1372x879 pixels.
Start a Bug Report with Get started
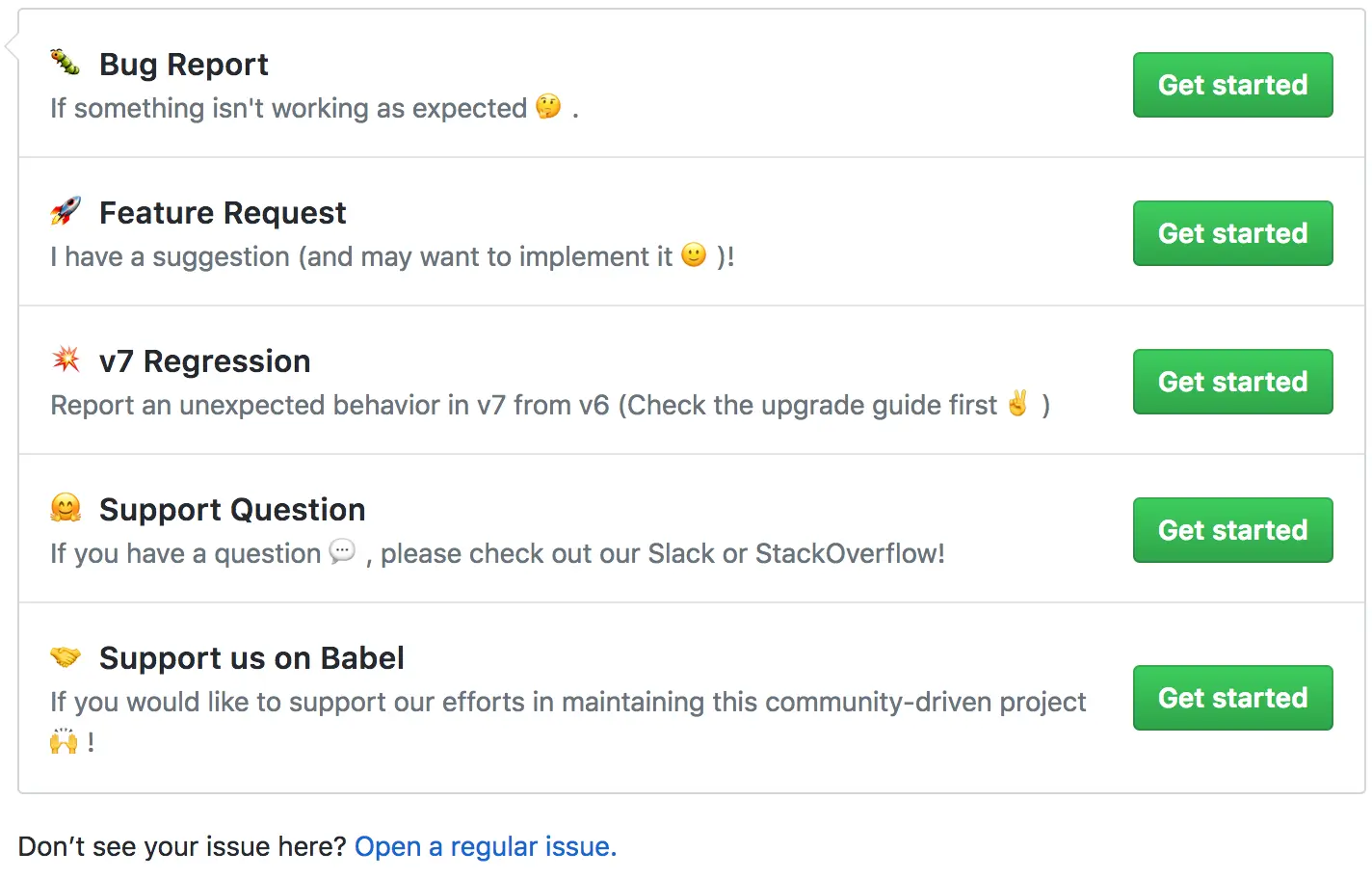[x=1232, y=85]
